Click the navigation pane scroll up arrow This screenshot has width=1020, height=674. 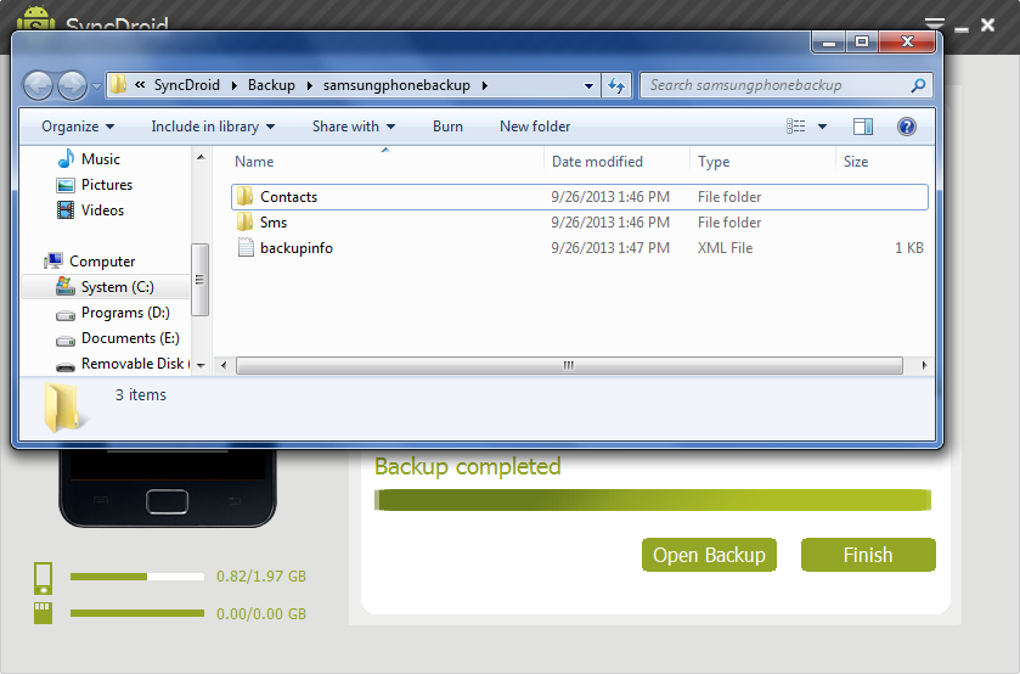tap(201, 157)
